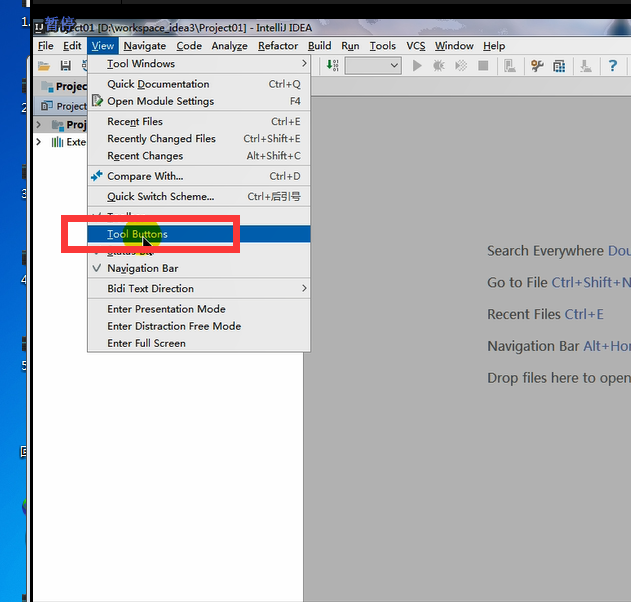Click 'Drop files here to open' text

(x=559, y=378)
